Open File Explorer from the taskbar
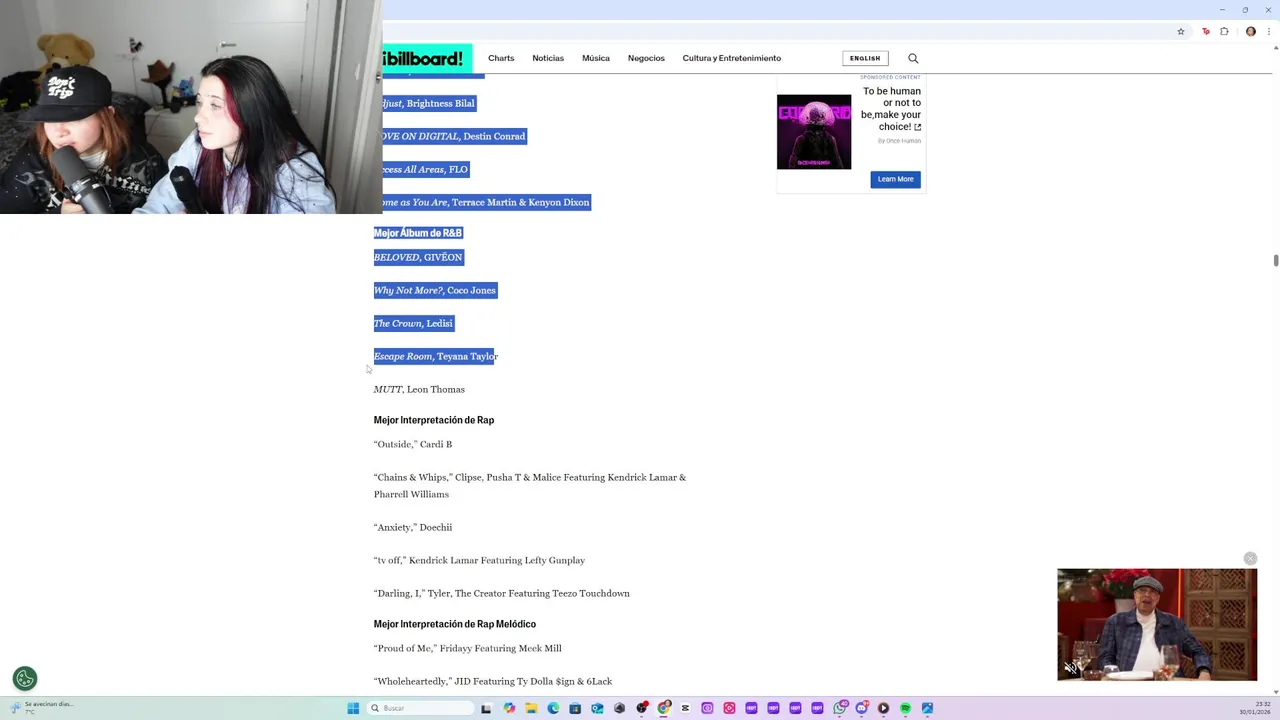Image resolution: width=1280 pixels, height=720 pixels. click(531, 708)
